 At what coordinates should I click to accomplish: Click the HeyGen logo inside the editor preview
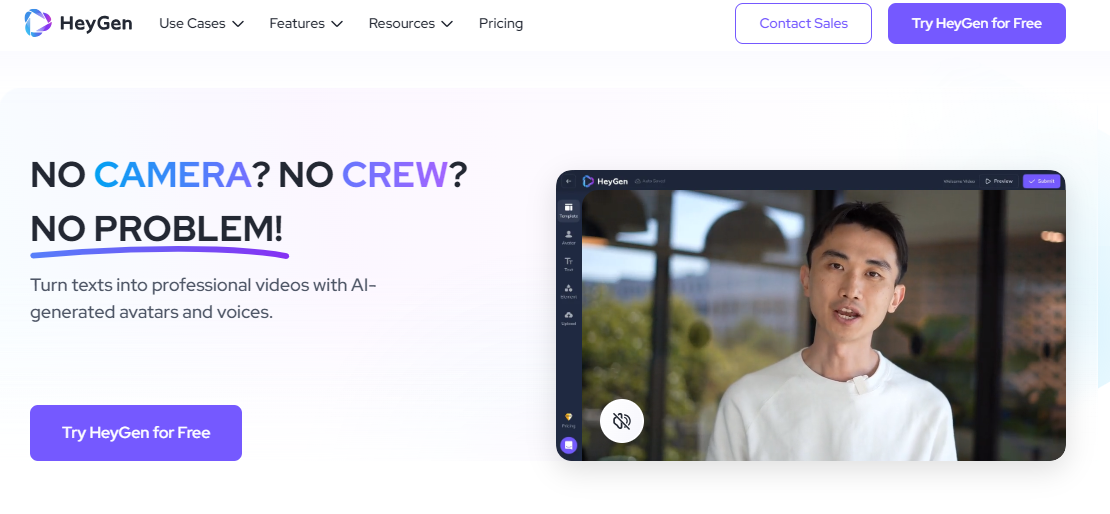pos(605,181)
